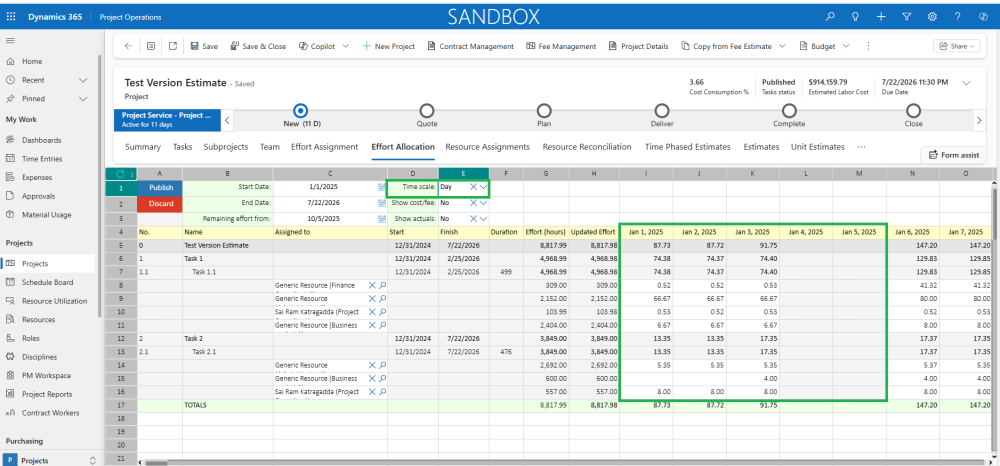Click the refresh icon in grid corner

(120, 174)
